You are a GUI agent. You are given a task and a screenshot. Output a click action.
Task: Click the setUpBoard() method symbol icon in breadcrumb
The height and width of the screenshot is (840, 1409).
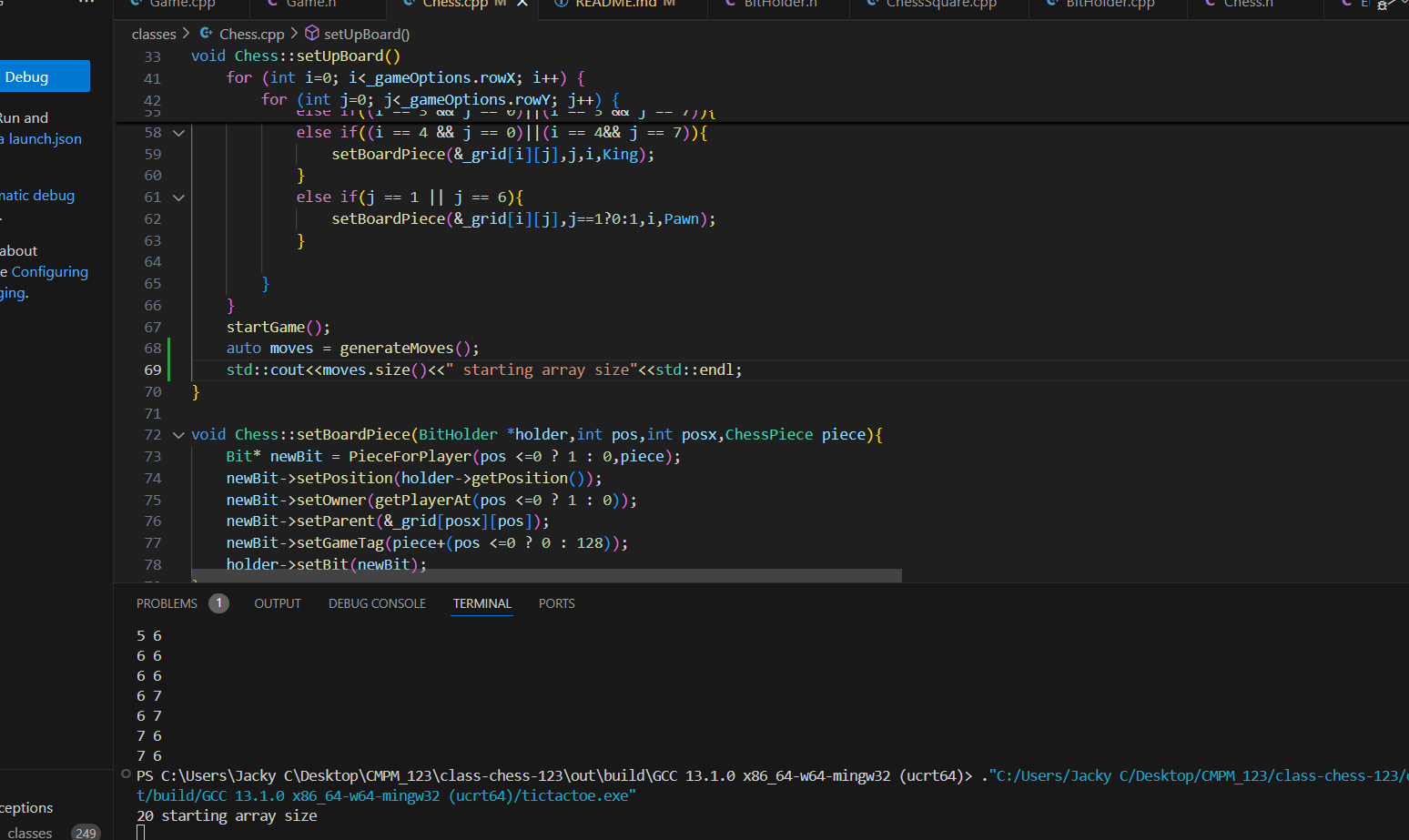[x=312, y=33]
